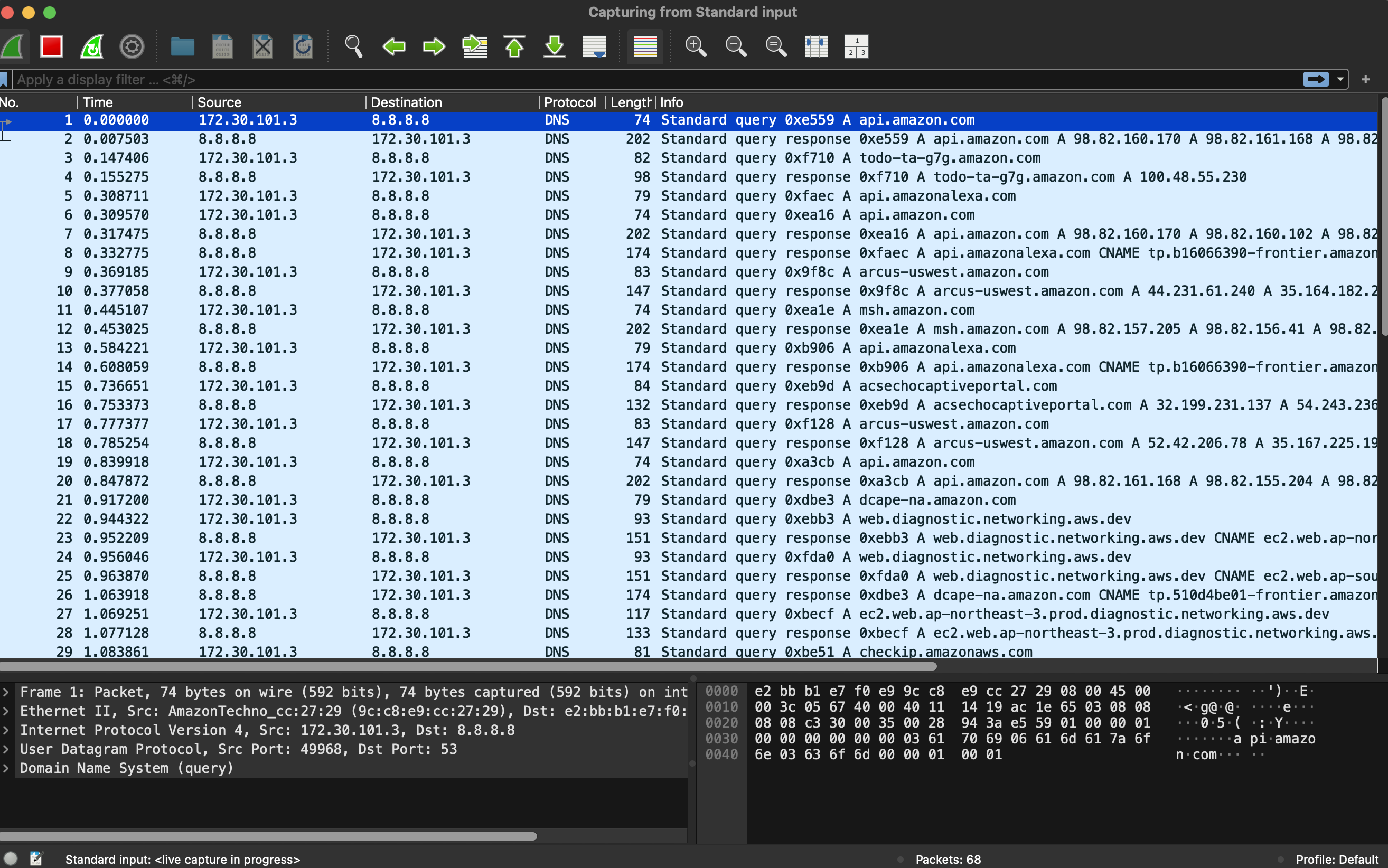Click Go to specified packet icon
The image size is (1388, 868).
point(474,46)
